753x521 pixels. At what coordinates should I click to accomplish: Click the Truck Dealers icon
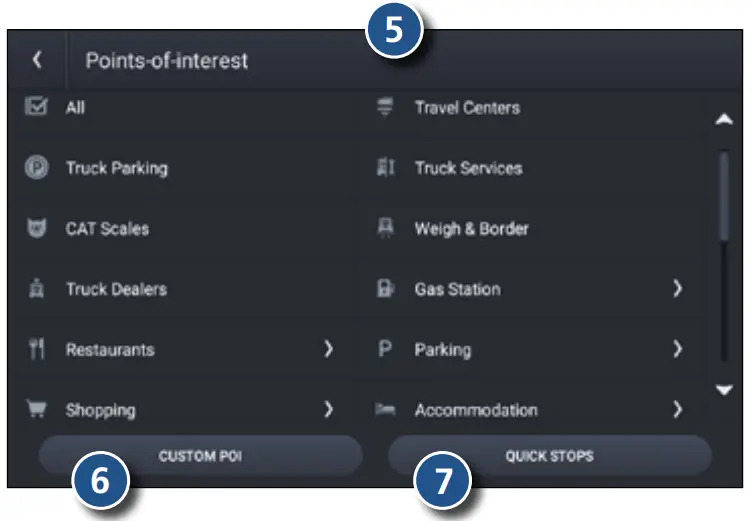[x=36, y=290]
